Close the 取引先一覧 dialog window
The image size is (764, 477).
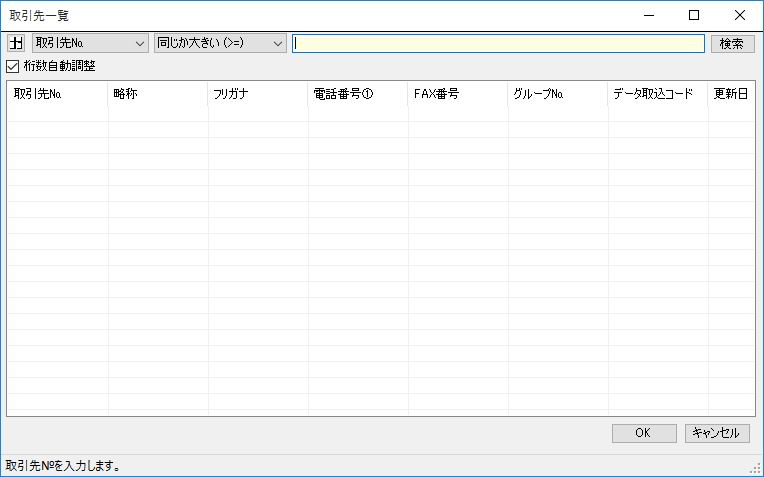coord(739,15)
